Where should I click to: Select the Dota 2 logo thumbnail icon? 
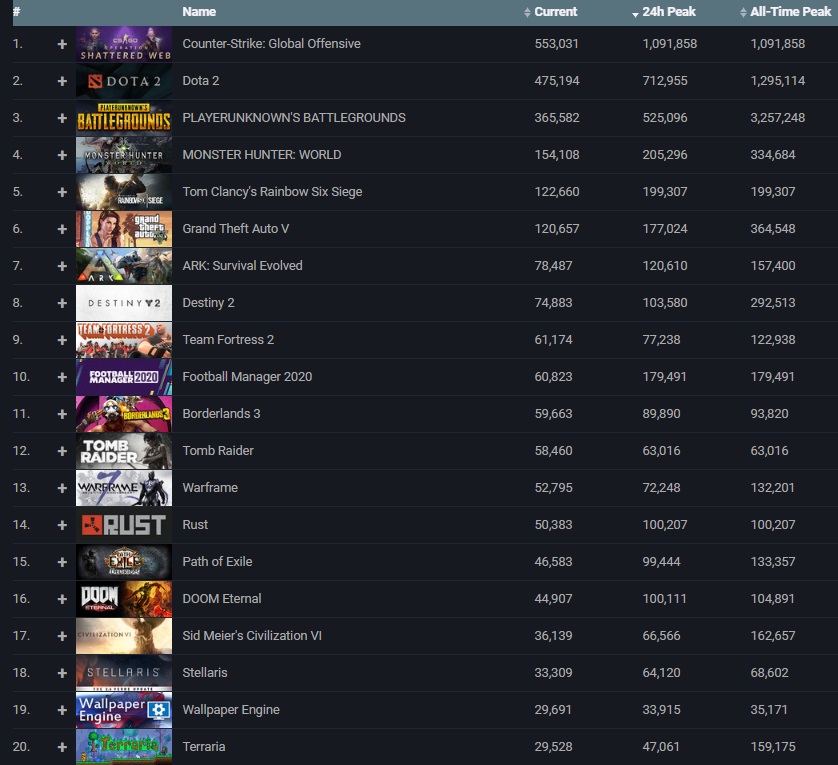(x=123, y=80)
